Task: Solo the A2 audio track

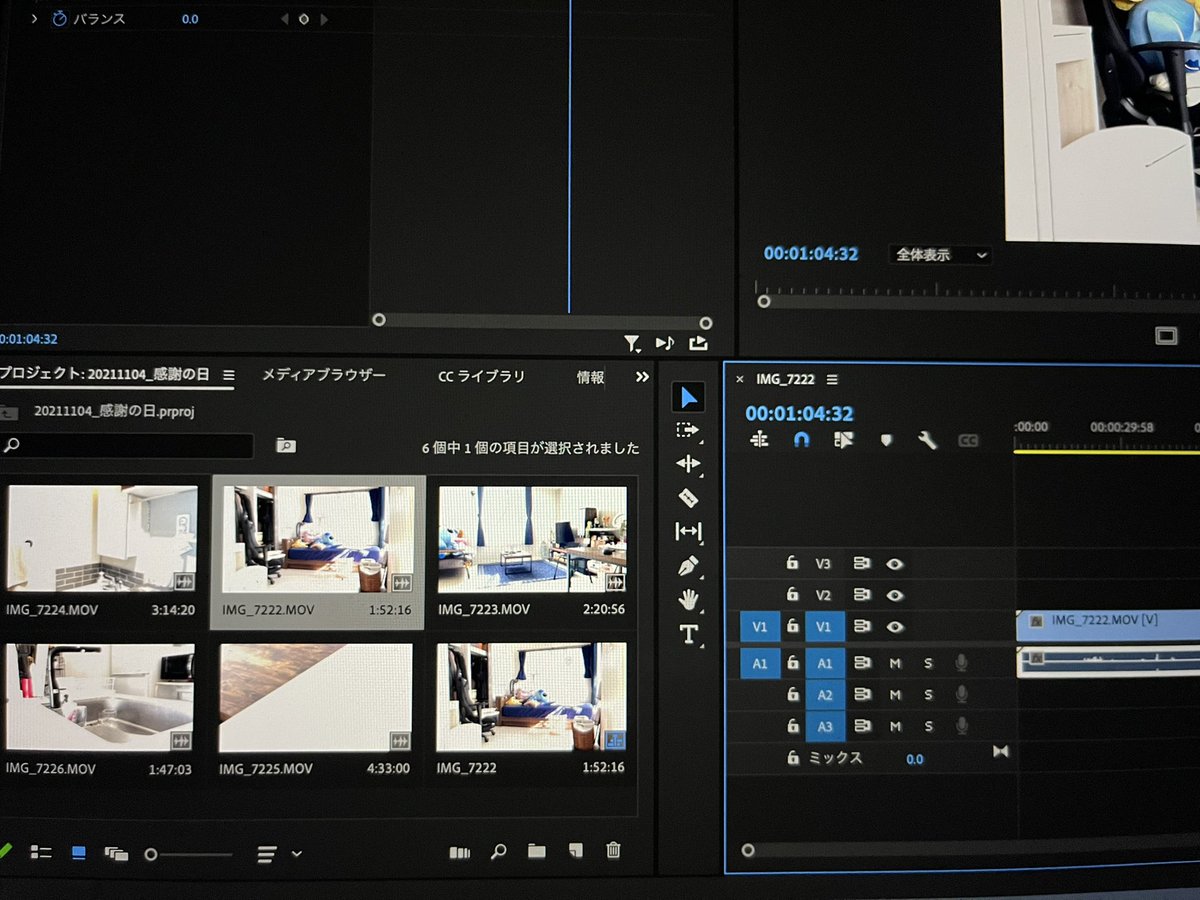Action: coord(928,694)
